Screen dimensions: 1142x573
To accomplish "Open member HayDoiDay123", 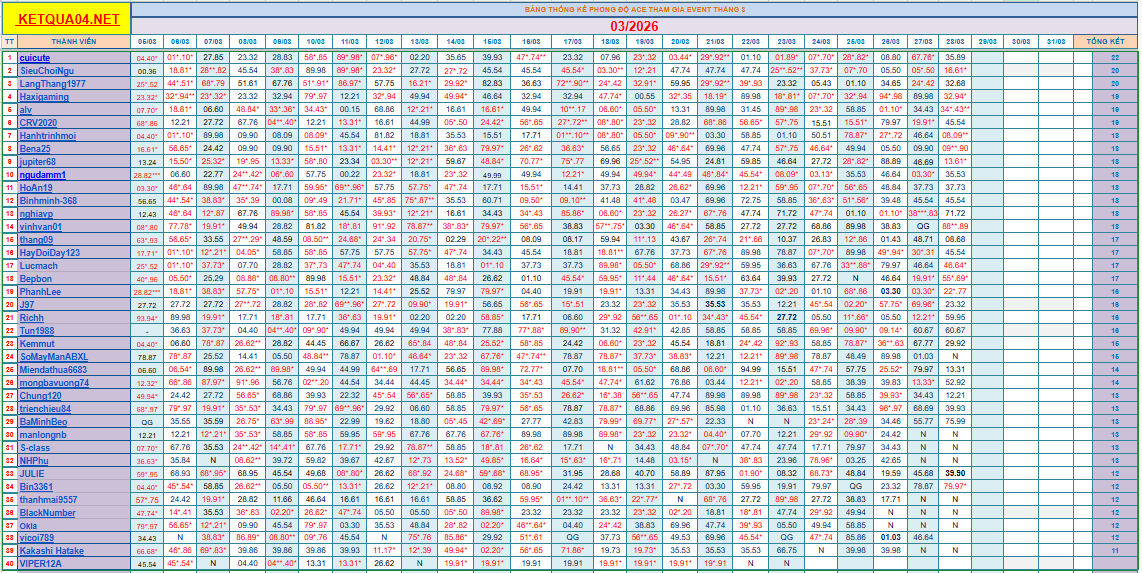I will tap(50, 253).
